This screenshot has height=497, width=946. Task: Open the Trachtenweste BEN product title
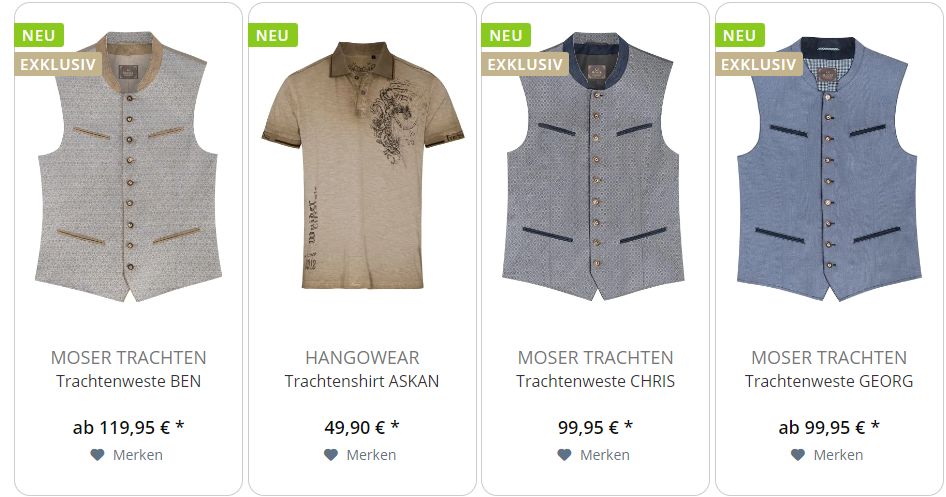(129, 381)
